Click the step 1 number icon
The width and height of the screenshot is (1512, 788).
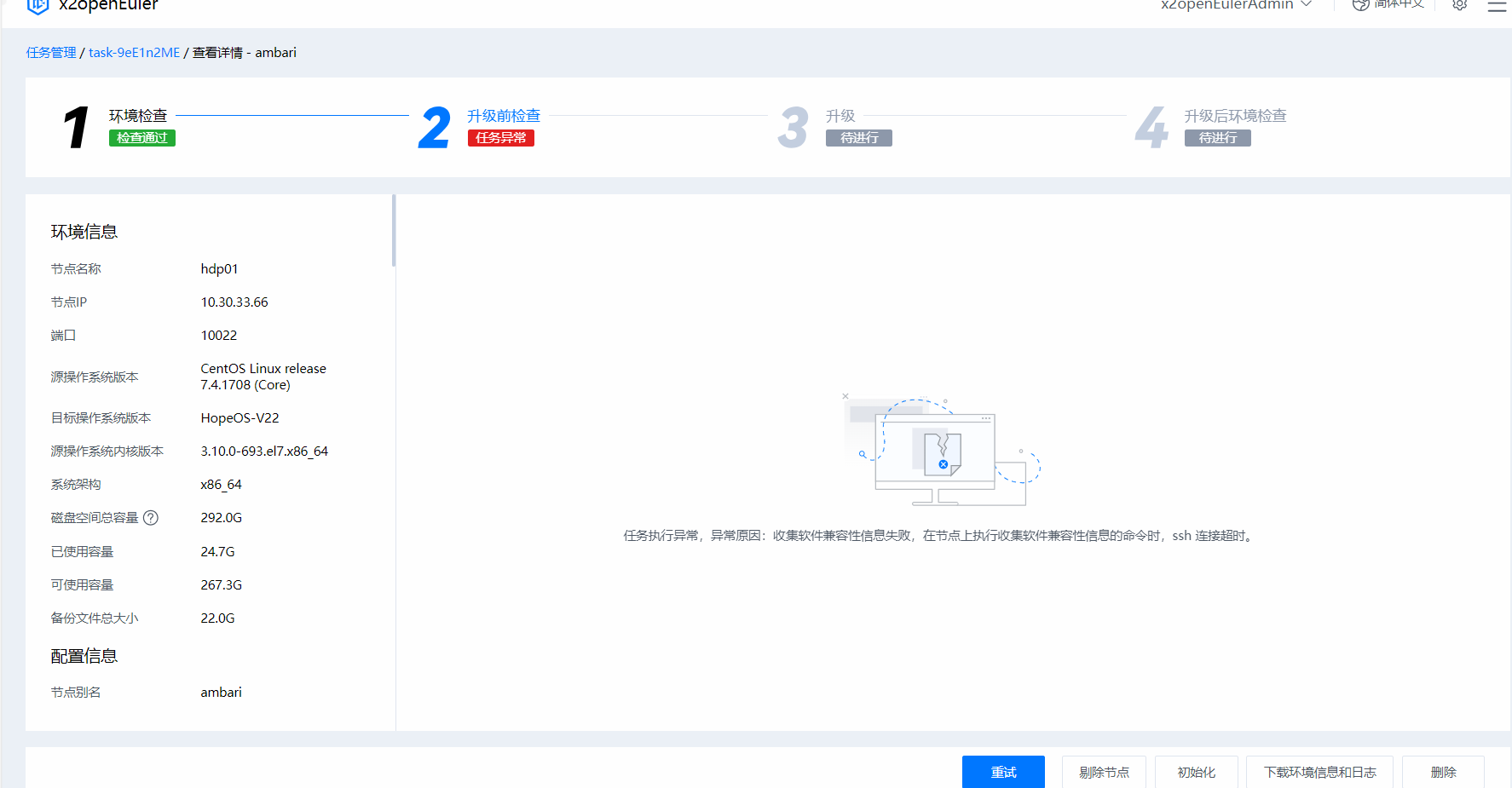77,128
